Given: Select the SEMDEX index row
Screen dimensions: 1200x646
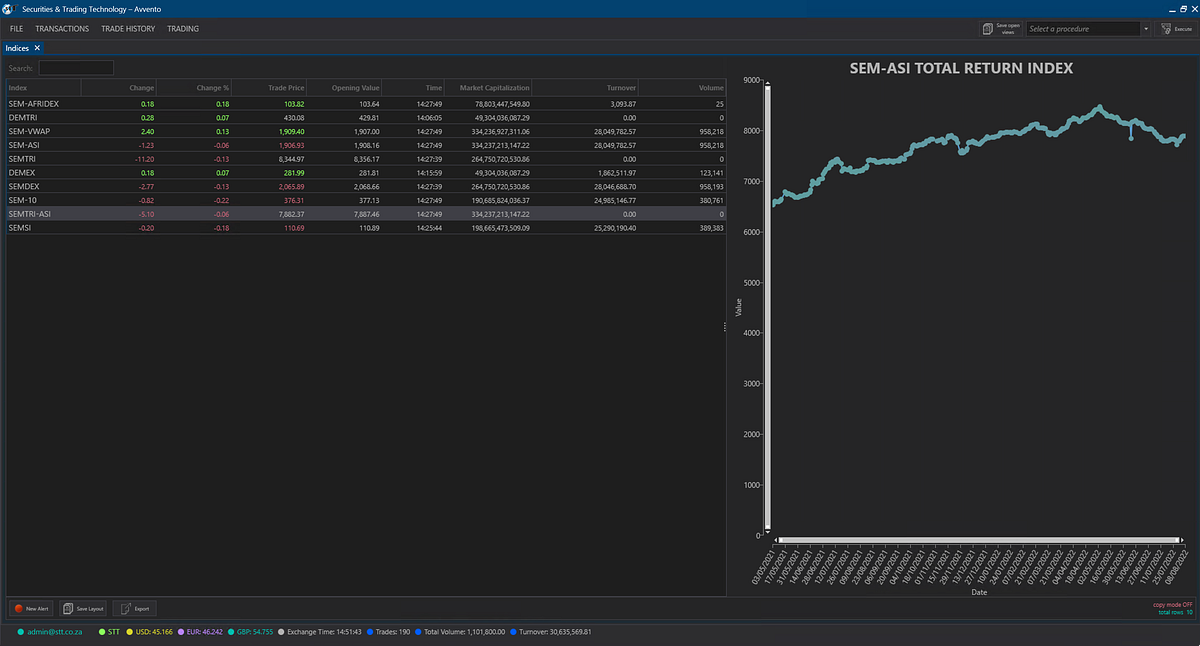Looking at the screenshot, I should click(x=366, y=186).
